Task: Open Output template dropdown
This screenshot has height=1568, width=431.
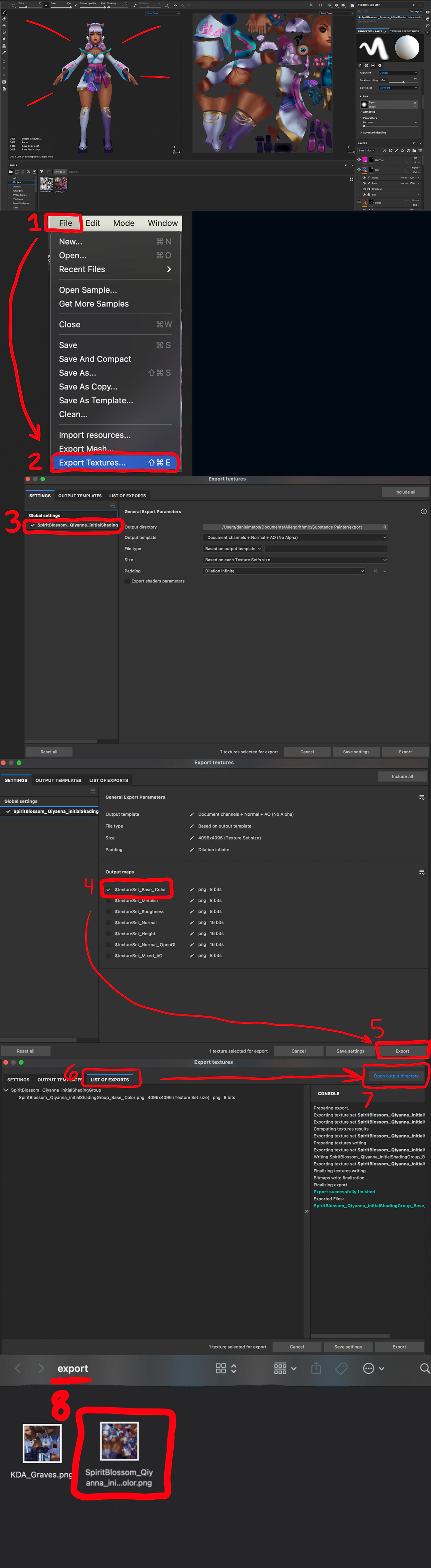Action: tap(295, 537)
